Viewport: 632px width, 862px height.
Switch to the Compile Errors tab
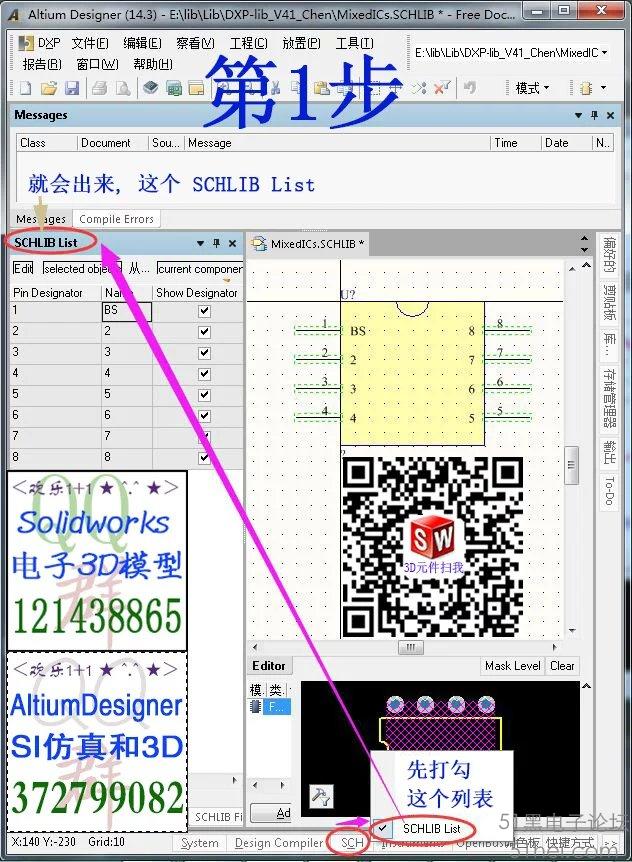click(x=117, y=219)
